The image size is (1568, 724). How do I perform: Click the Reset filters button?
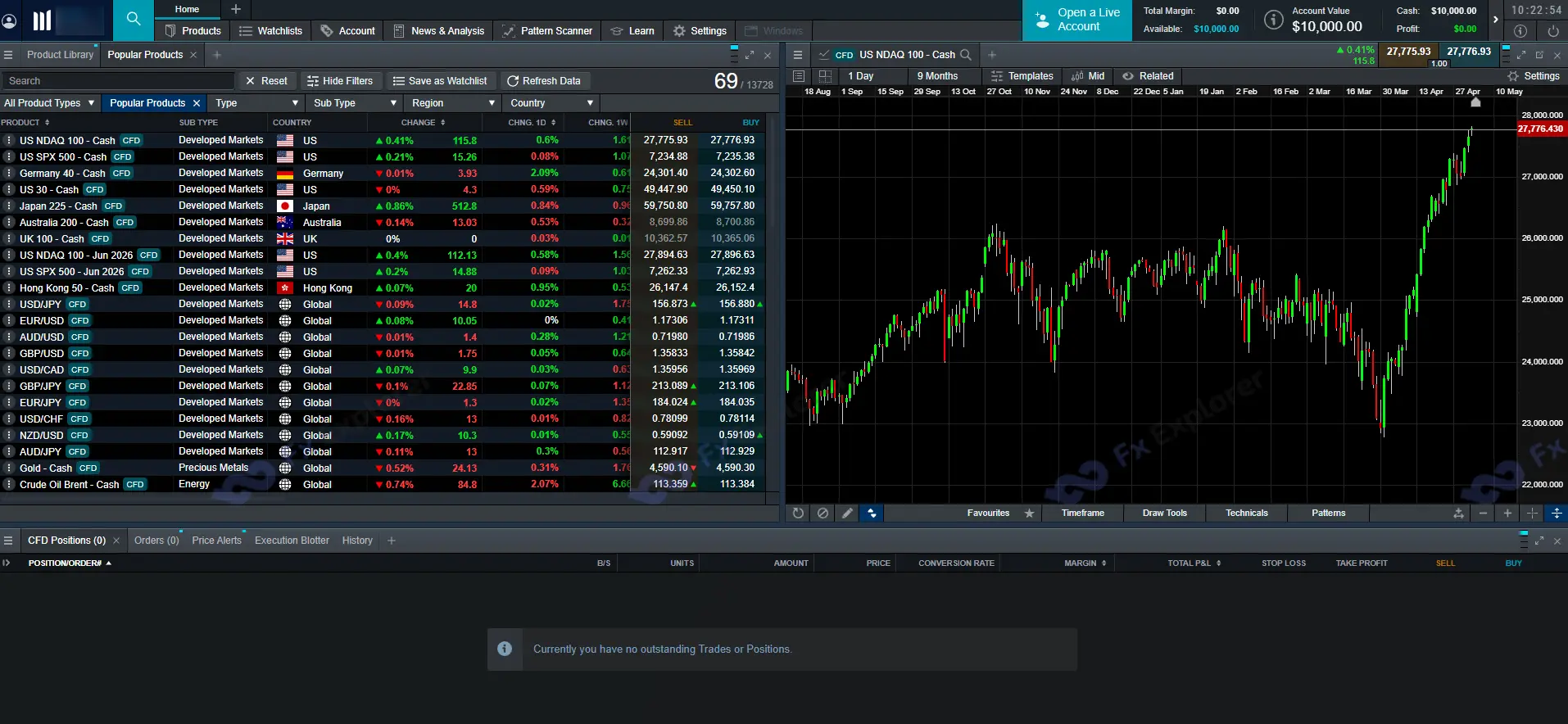pyautogui.click(x=266, y=81)
